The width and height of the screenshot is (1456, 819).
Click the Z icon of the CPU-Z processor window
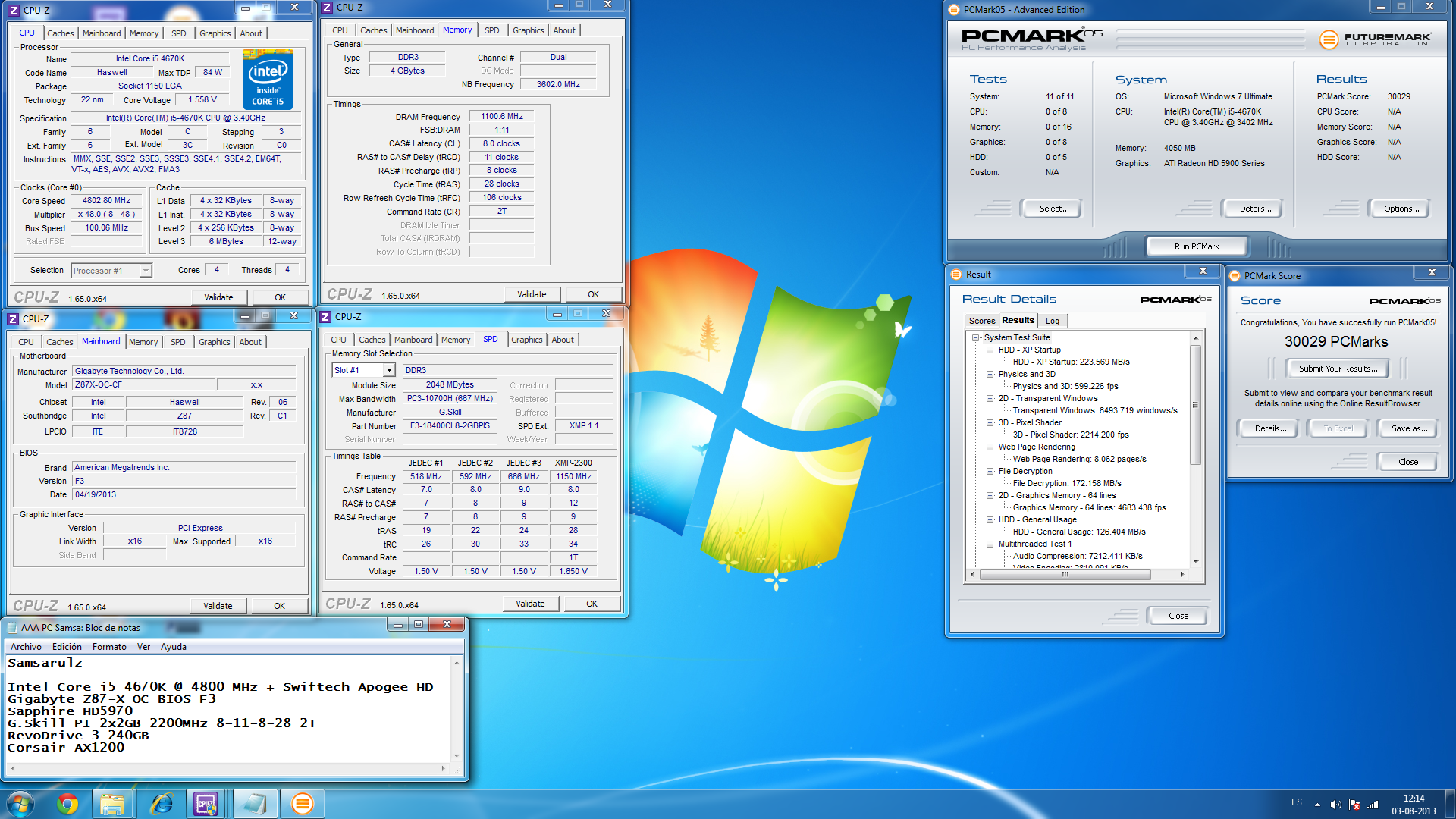(14, 11)
